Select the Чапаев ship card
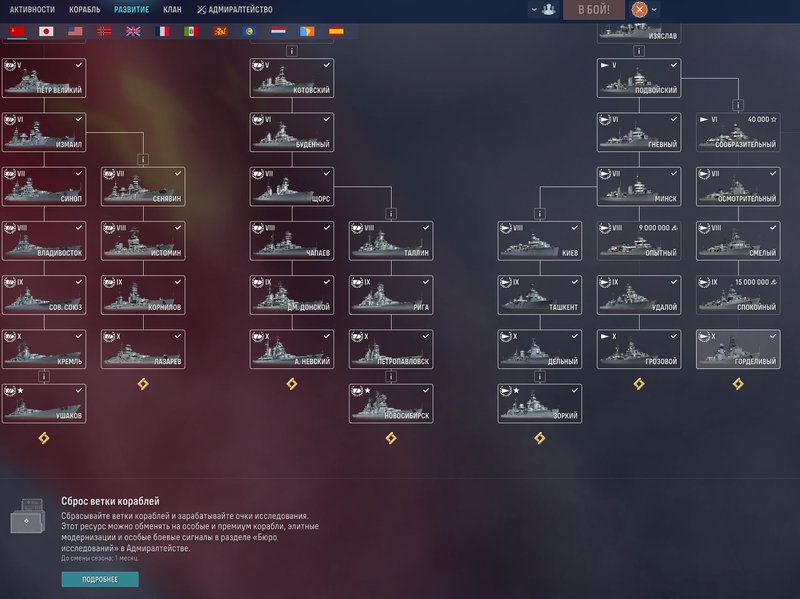 [x=292, y=241]
